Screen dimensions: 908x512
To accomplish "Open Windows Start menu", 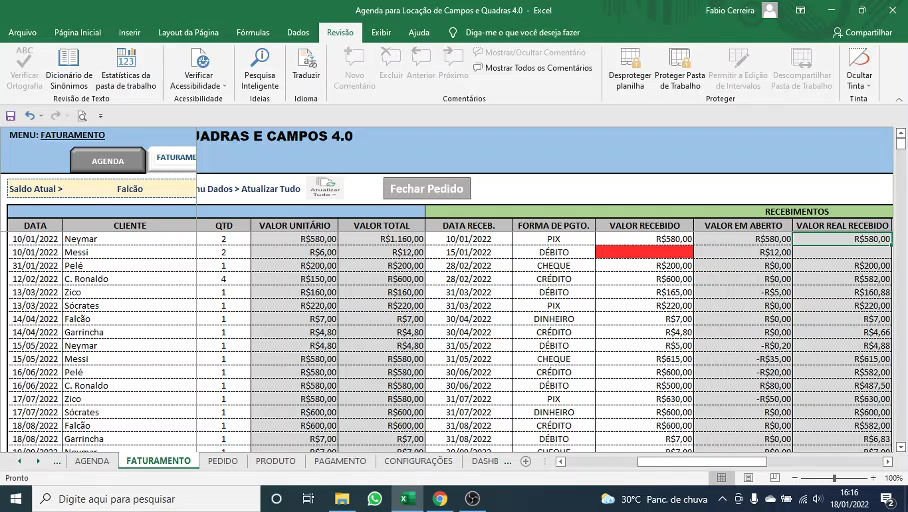I will point(16,499).
